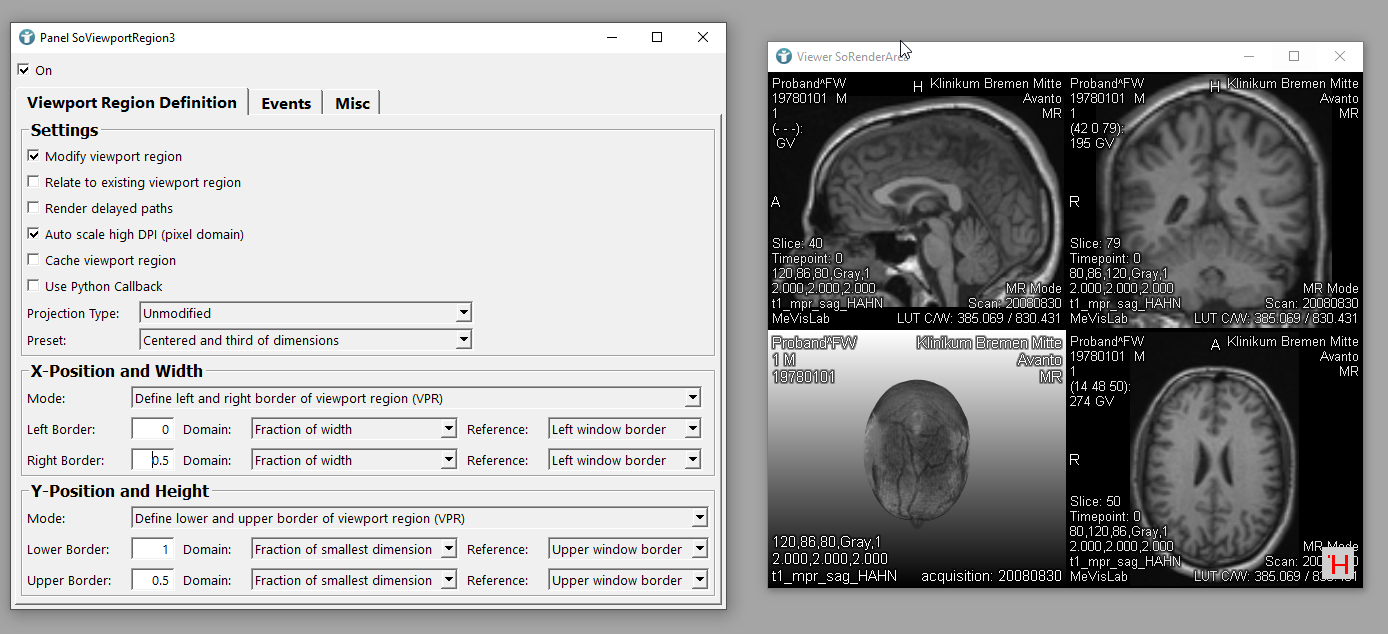Viewport: 1388px width, 634px height.
Task: Switch to the Events tab
Action: pyautogui.click(x=286, y=103)
